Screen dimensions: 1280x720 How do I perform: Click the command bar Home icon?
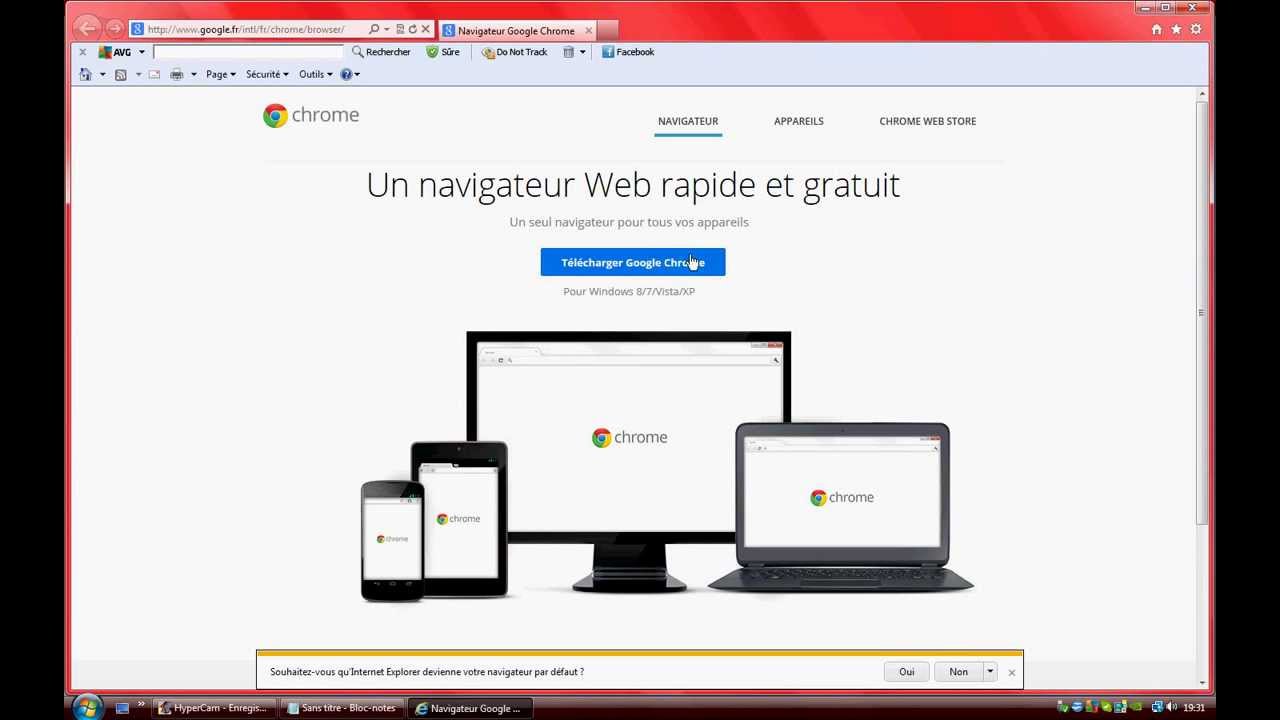pos(85,74)
